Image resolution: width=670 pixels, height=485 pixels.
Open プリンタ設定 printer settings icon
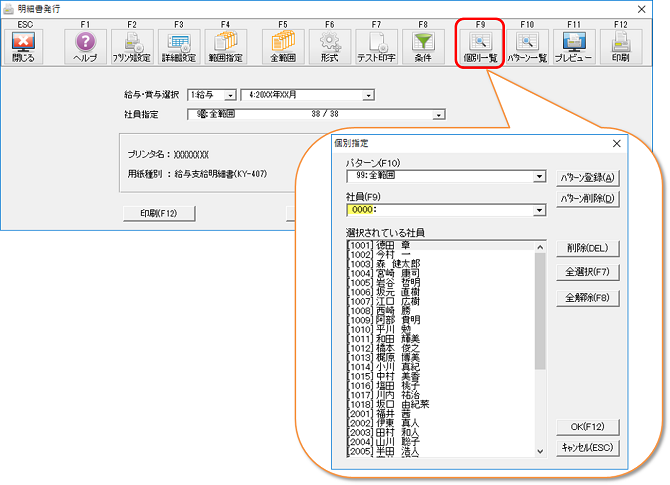click(x=132, y=46)
